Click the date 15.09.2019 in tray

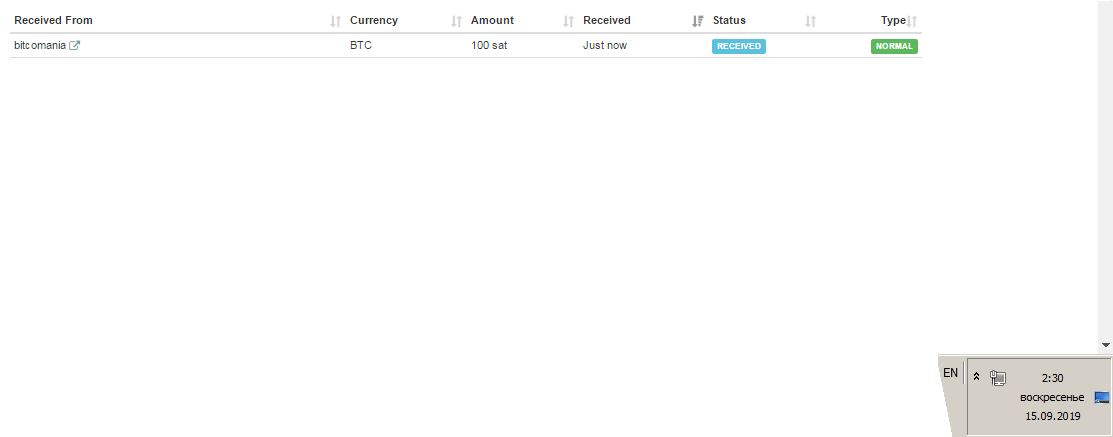coord(1053,416)
